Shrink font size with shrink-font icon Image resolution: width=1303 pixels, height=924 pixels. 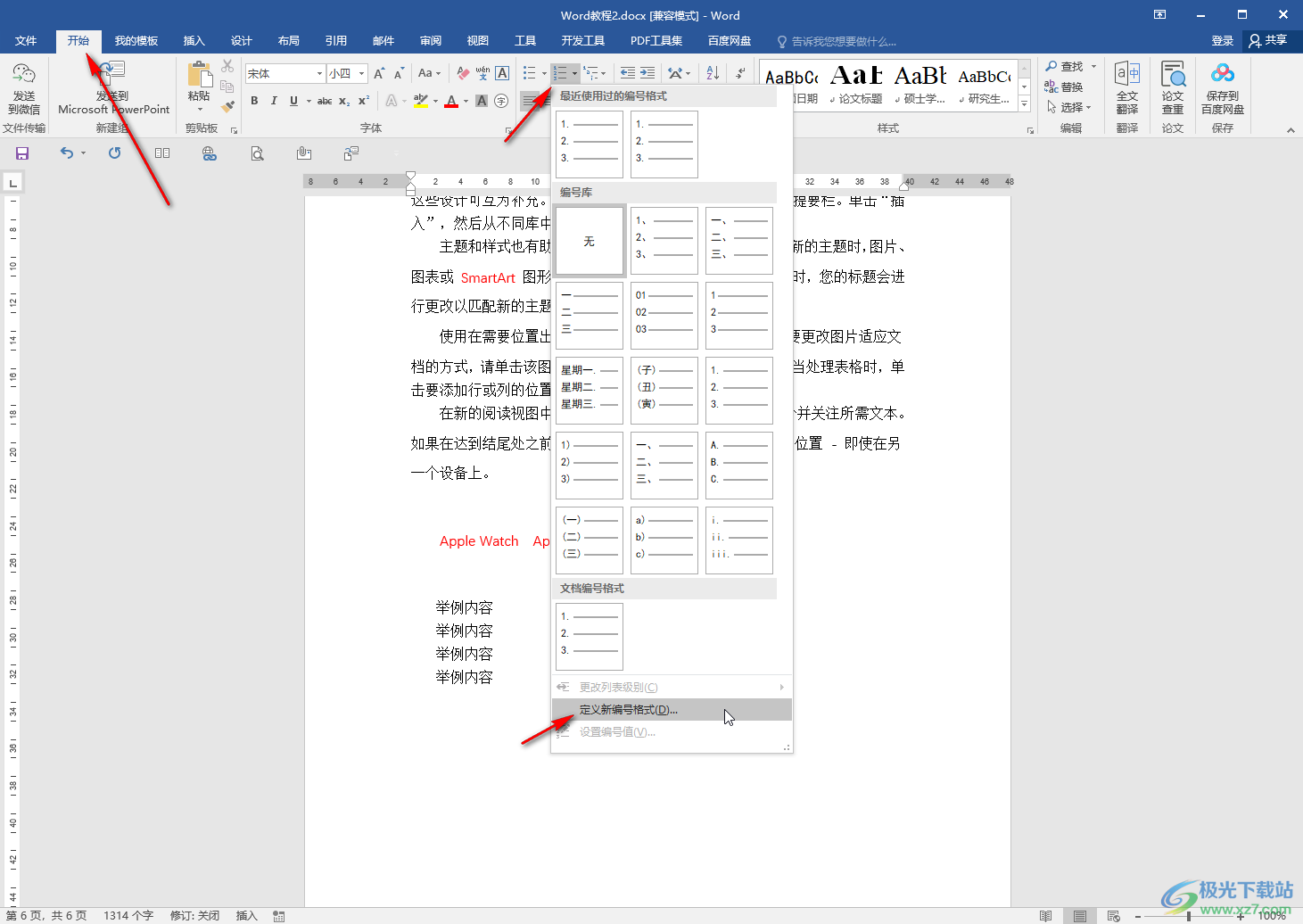pos(399,73)
